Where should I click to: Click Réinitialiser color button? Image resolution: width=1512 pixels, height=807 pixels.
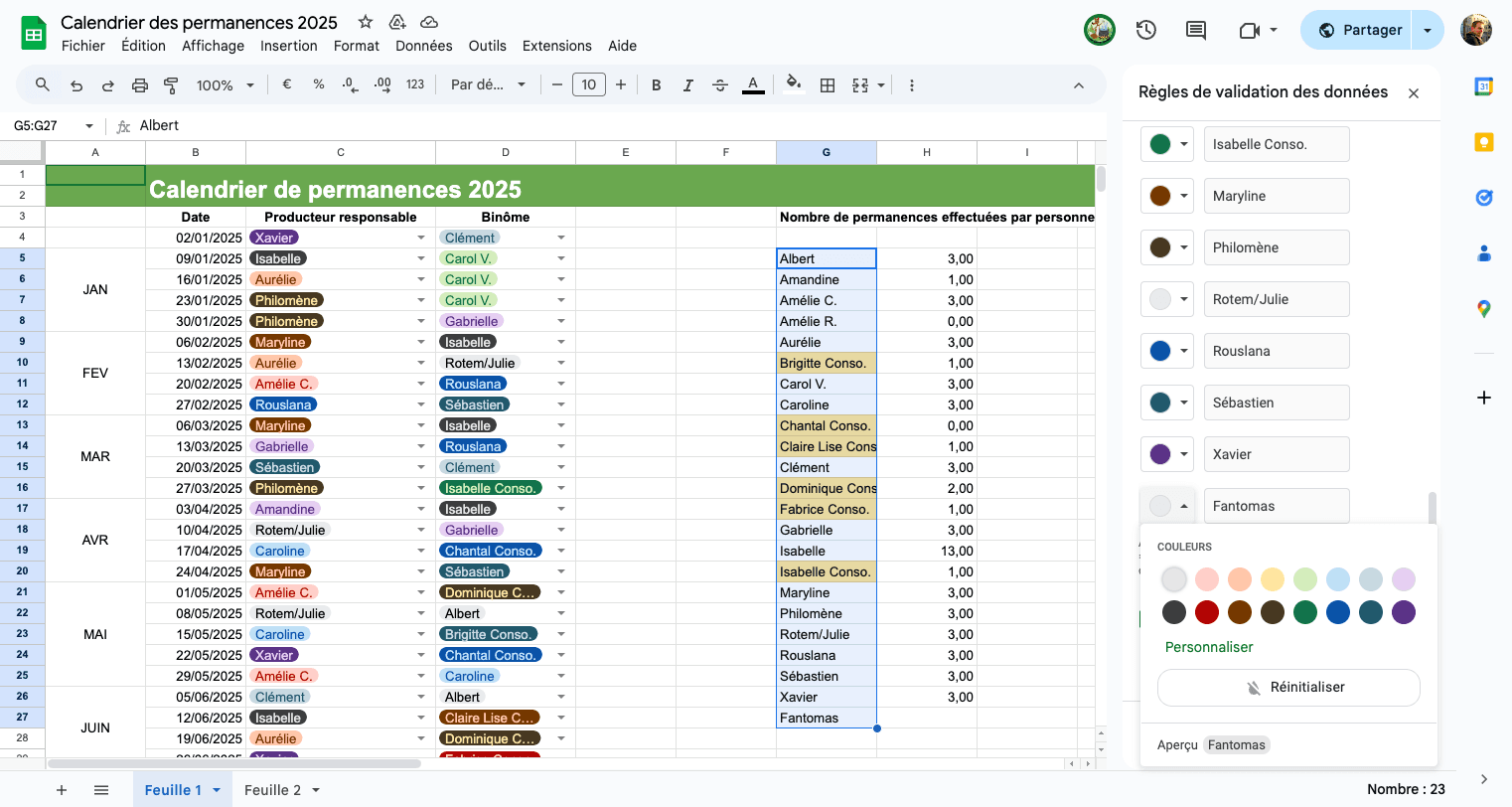click(1288, 688)
